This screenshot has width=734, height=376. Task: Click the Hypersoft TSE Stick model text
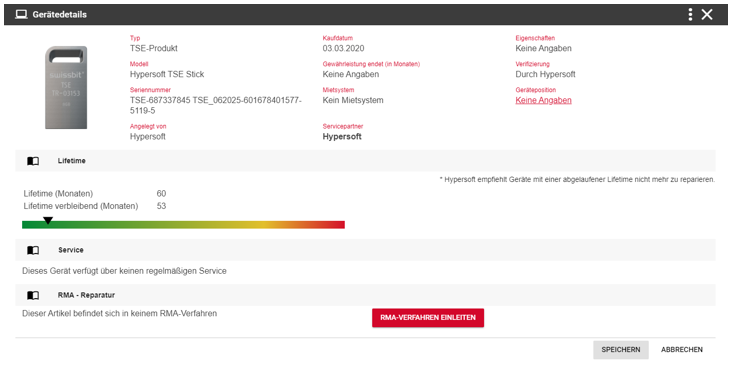click(167, 74)
